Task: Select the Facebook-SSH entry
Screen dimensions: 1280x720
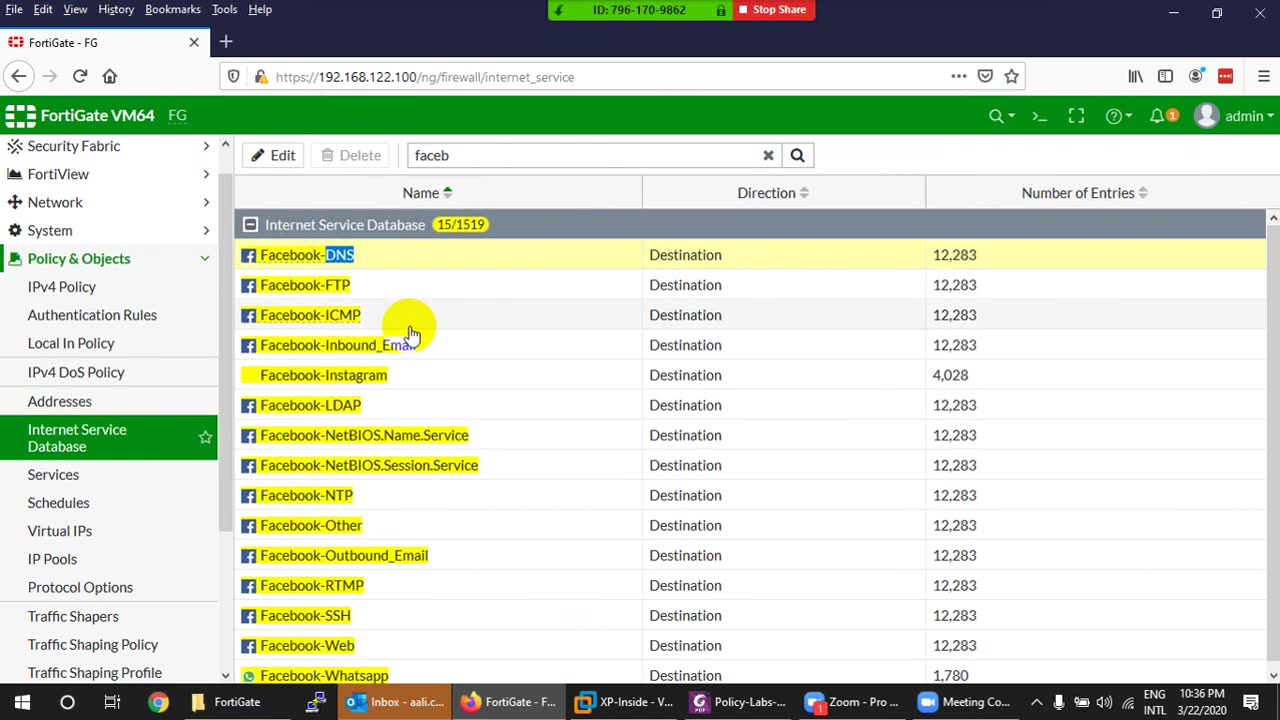Action: coord(305,615)
